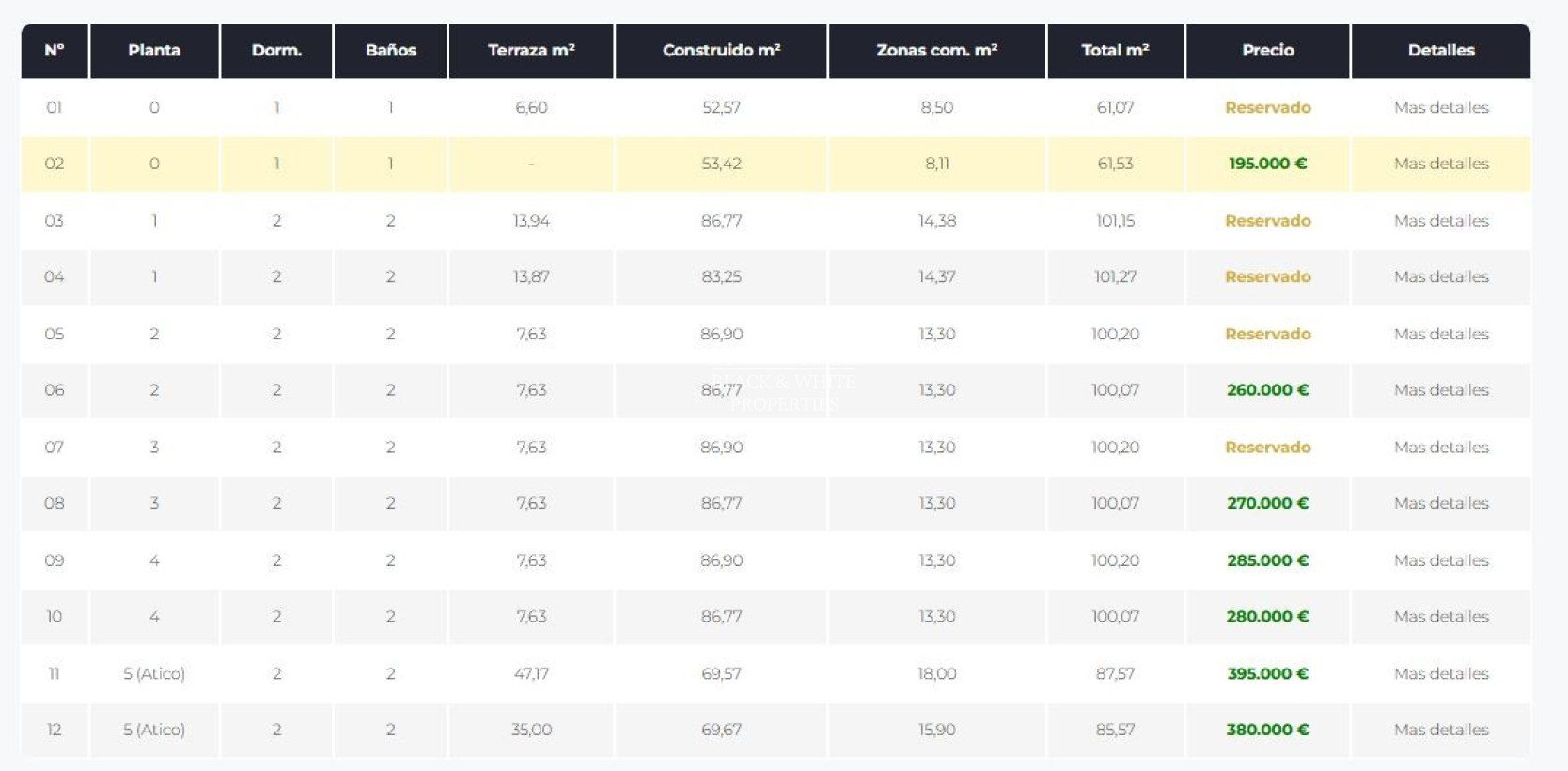Click the 285.000 € price of unit 09
The height and width of the screenshot is (771, 1568).
tap(1267, 560)
